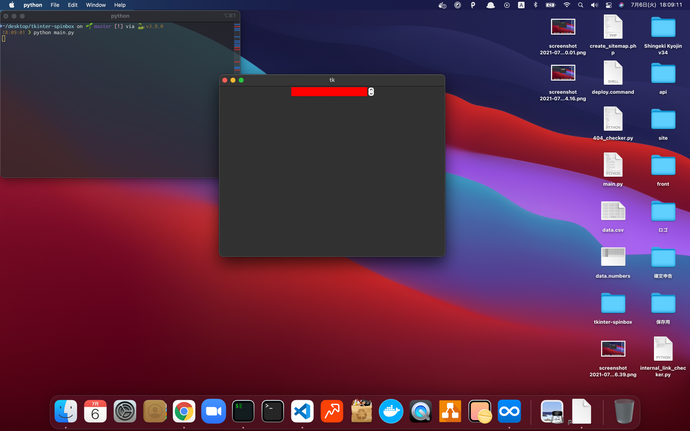This screenshot has width=690, height=431.
Task: Click the volume icon in menu bar
Action: [595, 5]
